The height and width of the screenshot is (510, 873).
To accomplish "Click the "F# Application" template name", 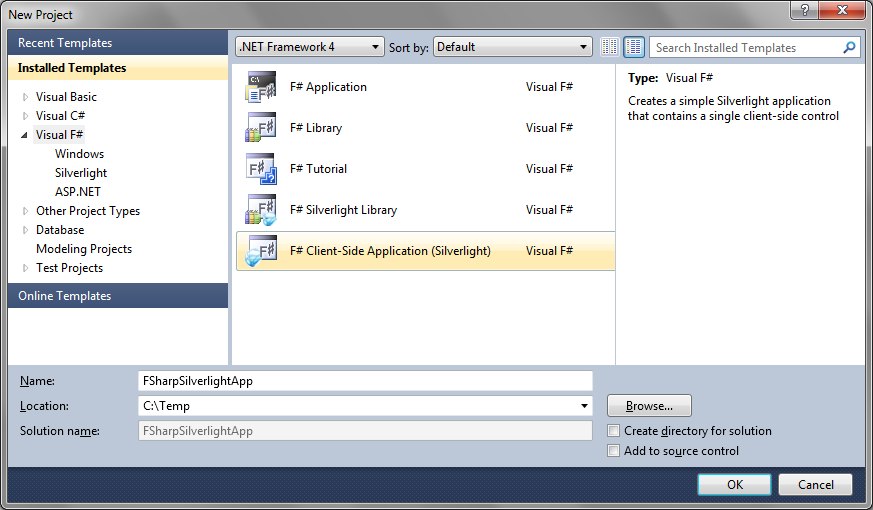I will [328, 87].
